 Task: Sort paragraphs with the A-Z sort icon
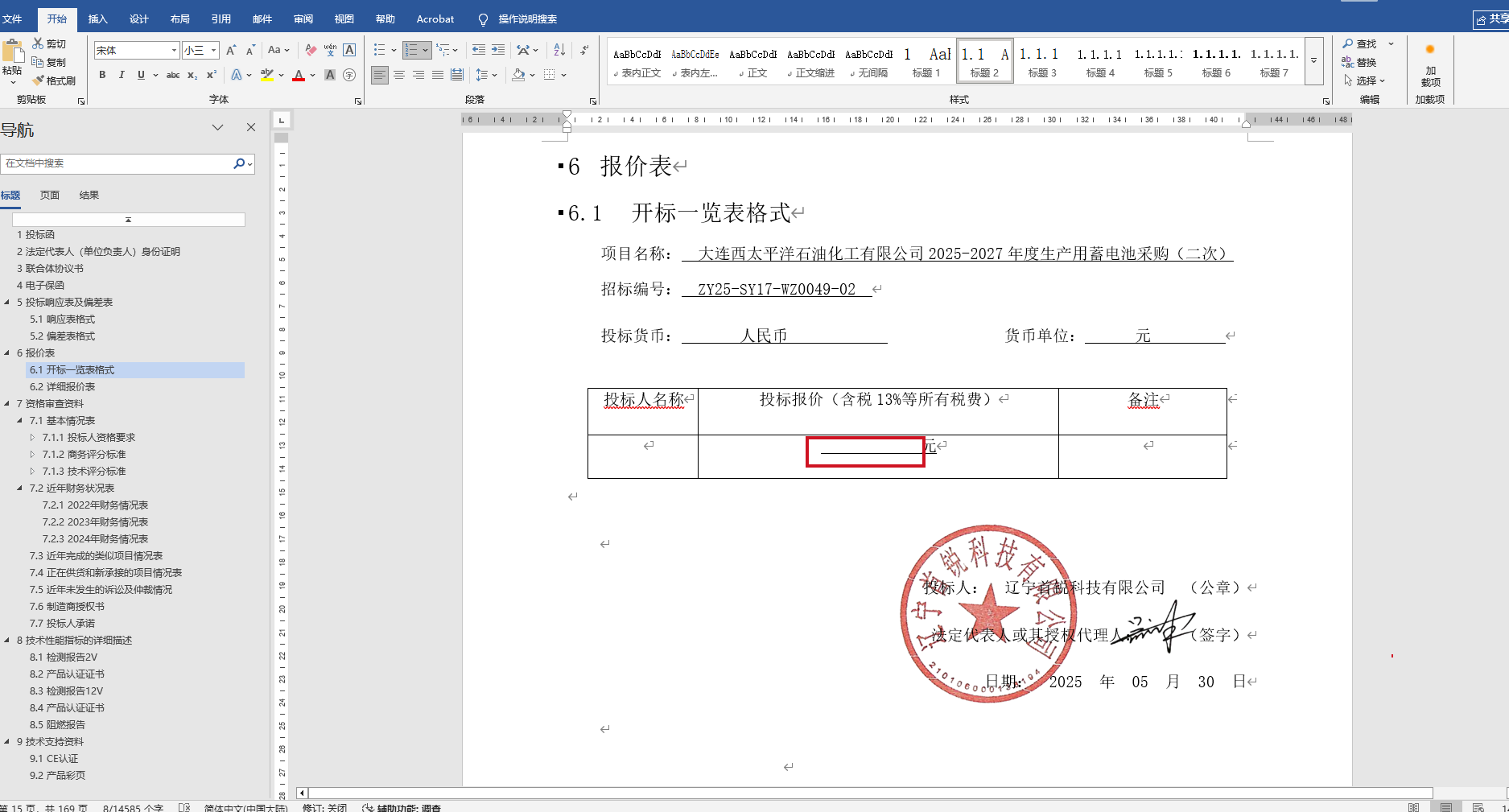click(559, 51)
